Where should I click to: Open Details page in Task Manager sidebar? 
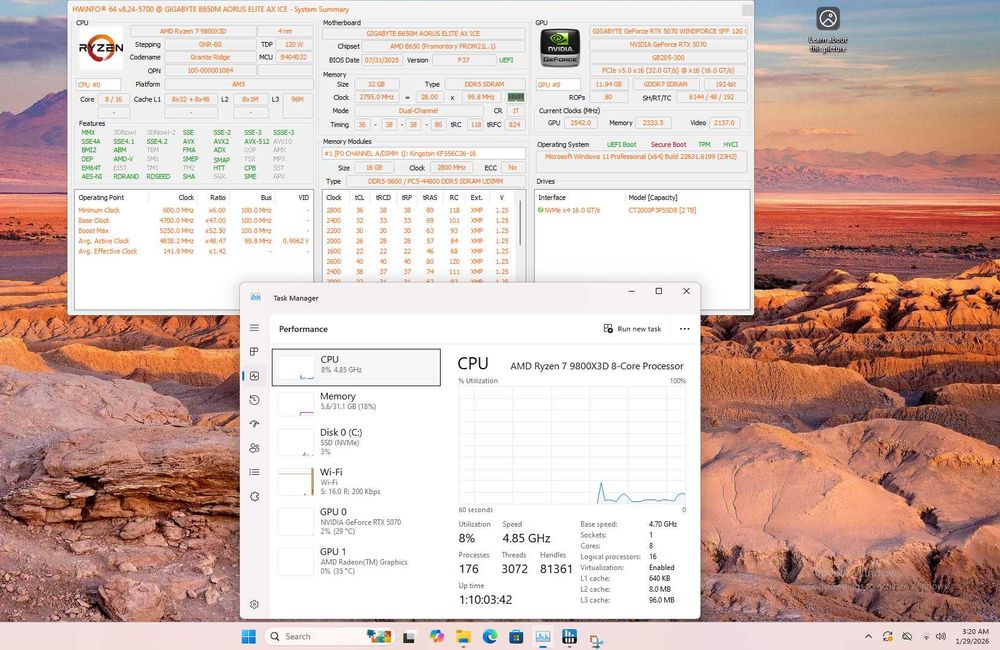(x=254, y=472)
